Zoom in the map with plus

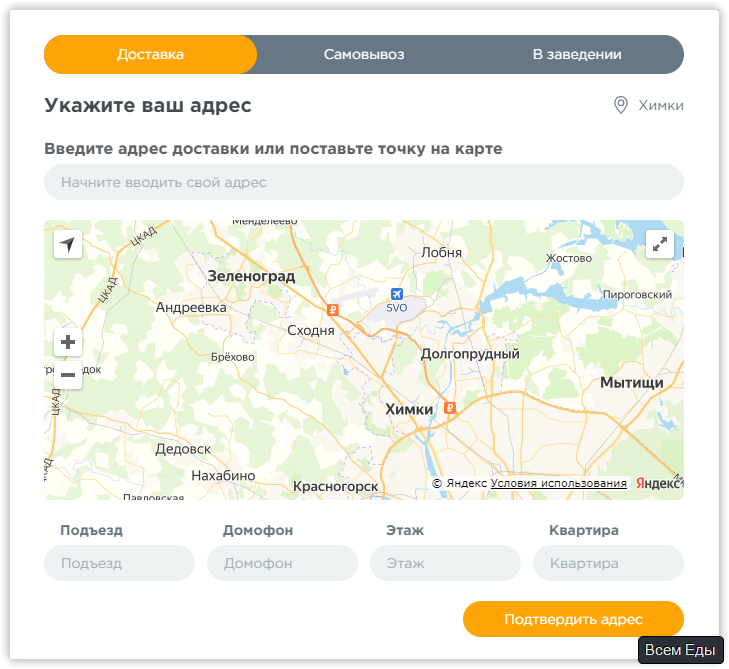pyautogui.click(x=68, y=342)
